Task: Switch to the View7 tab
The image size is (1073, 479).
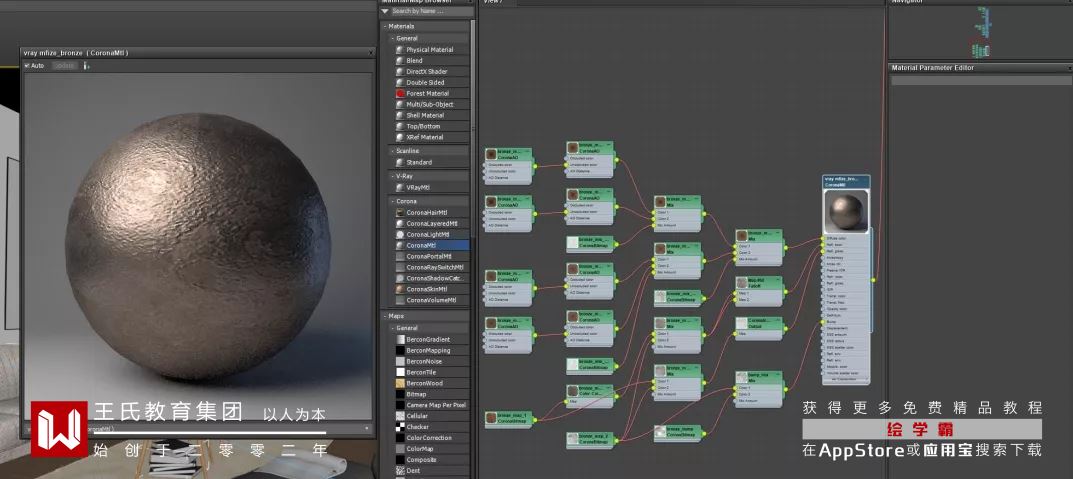Action: (493, 2)
